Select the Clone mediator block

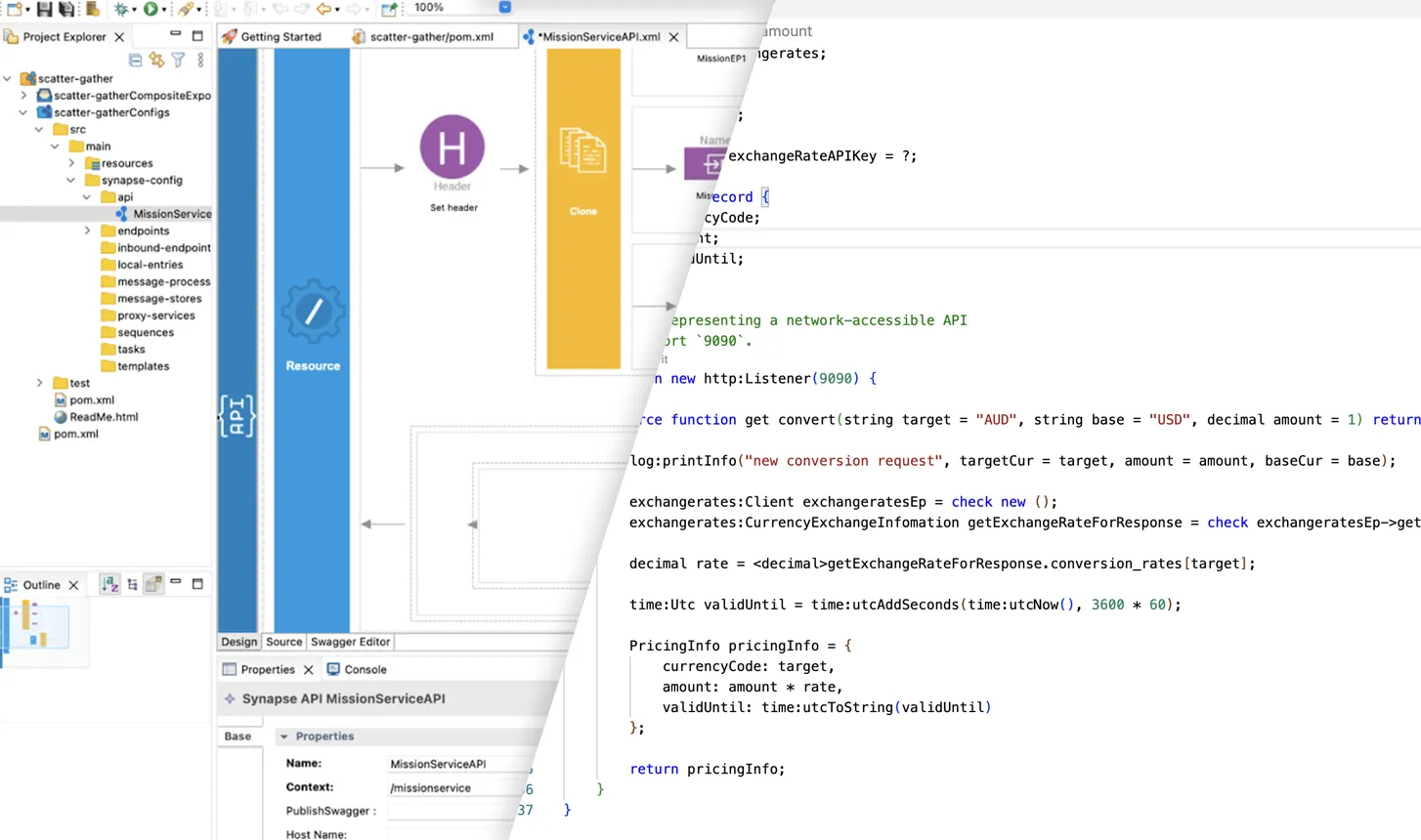click(x=583, y=209)
